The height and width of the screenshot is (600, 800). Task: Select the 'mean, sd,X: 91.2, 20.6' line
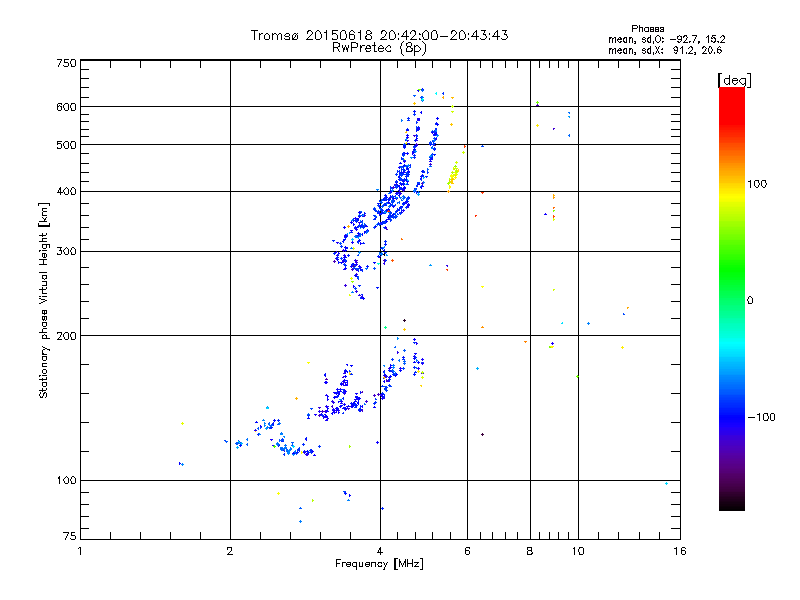coord(665,50)
